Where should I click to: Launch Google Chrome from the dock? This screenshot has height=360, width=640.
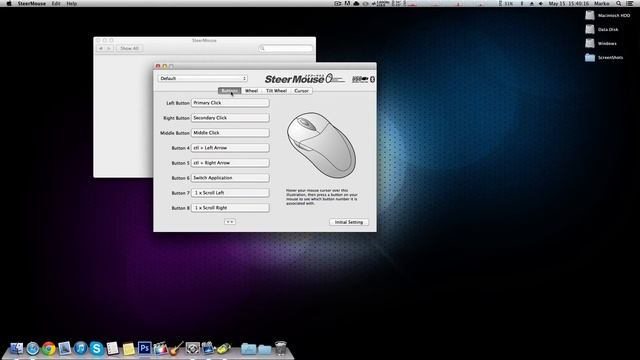pos(49,349)
